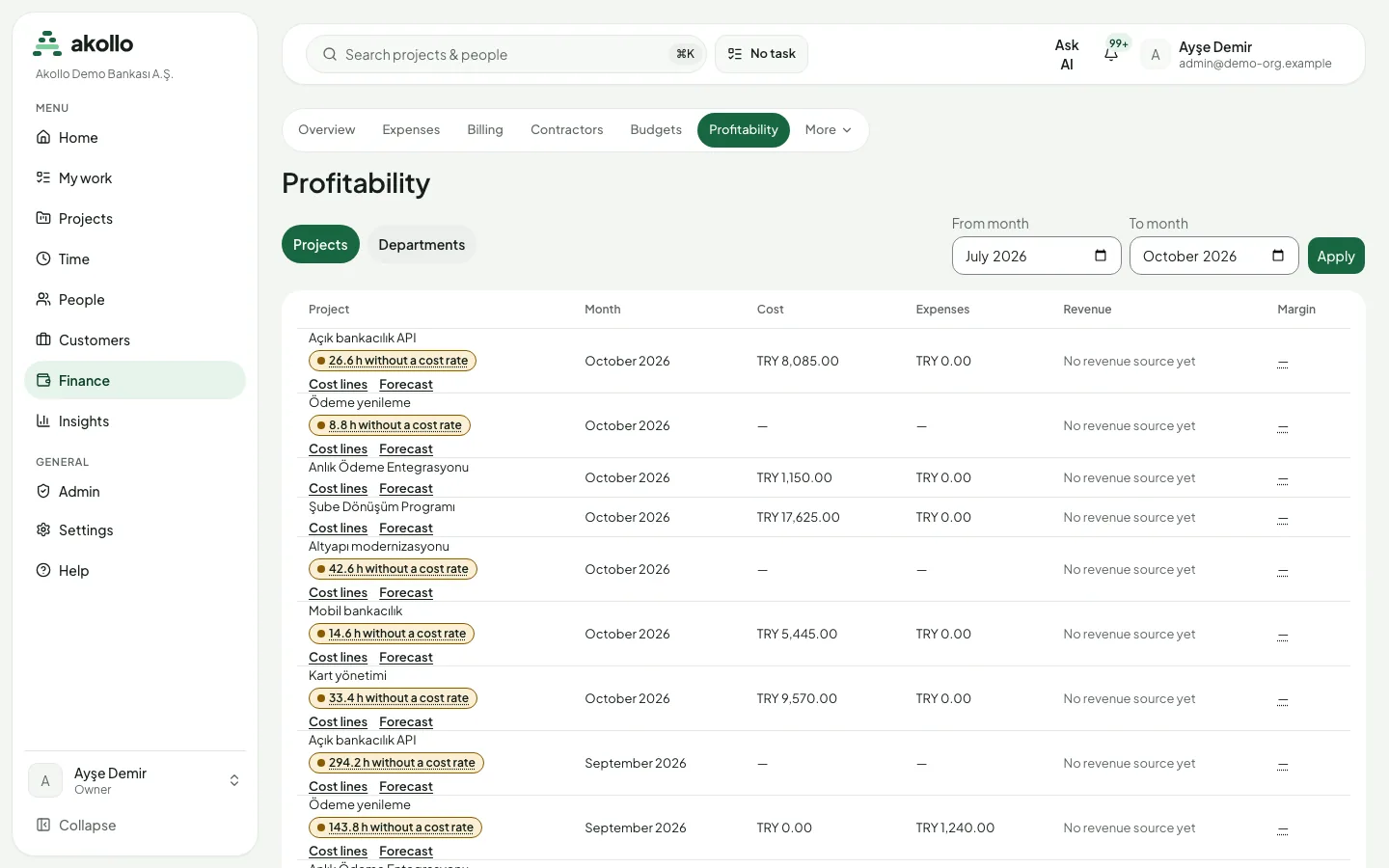1389x868 pixels.
Task: Open Admin section
Action: click(135, 492)
